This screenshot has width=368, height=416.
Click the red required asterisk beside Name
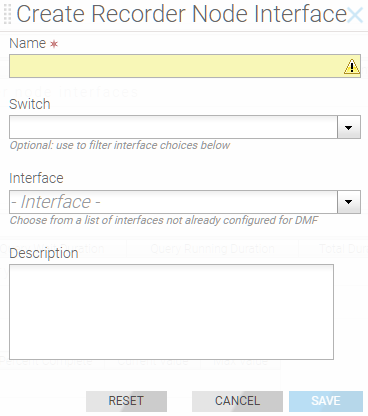pyautogui.click(x=54, y=44)
